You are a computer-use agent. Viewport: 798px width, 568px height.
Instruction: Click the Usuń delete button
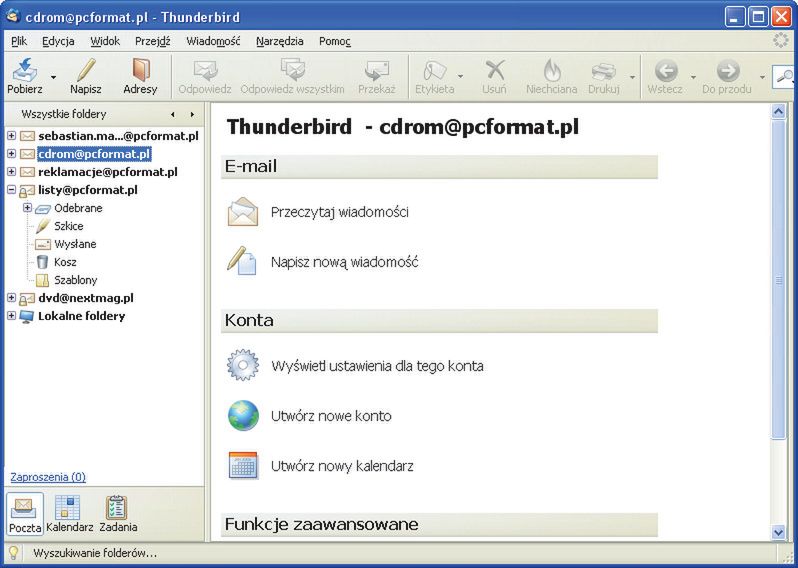coord(494,76)
